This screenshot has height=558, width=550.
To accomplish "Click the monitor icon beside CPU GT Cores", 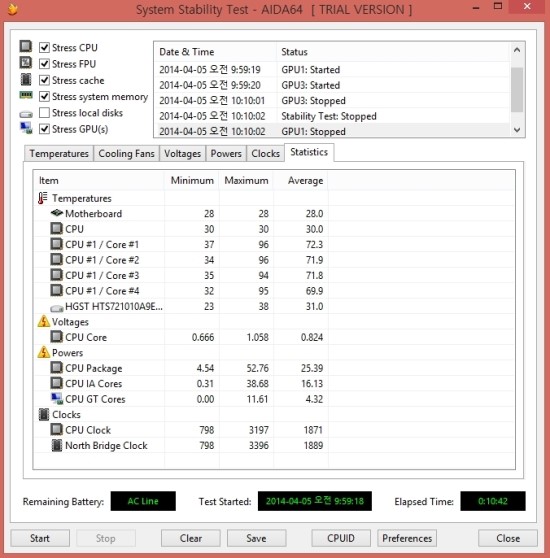I will point(57,399).
